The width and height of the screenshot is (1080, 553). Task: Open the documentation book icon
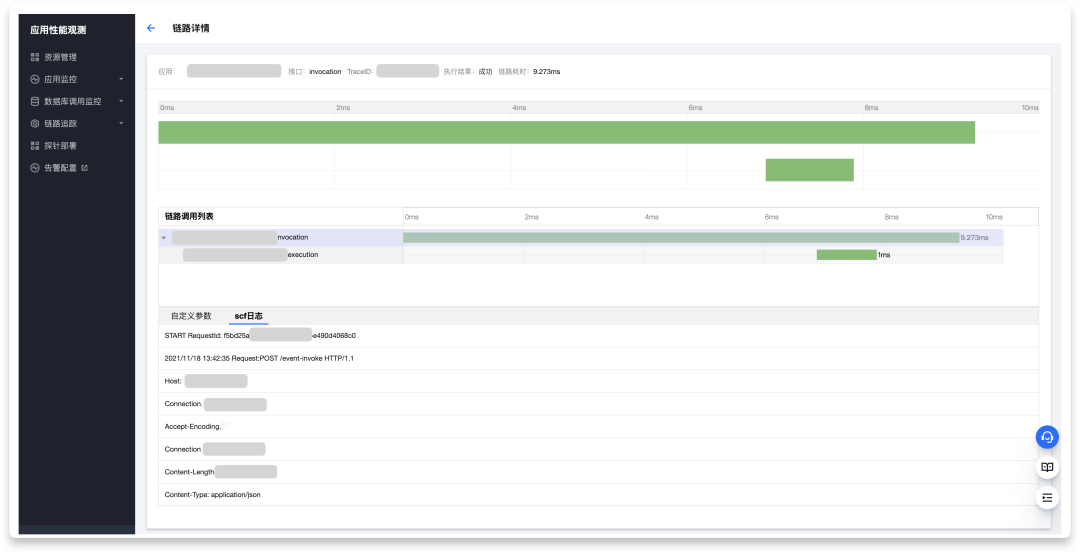click(1047, 467)
